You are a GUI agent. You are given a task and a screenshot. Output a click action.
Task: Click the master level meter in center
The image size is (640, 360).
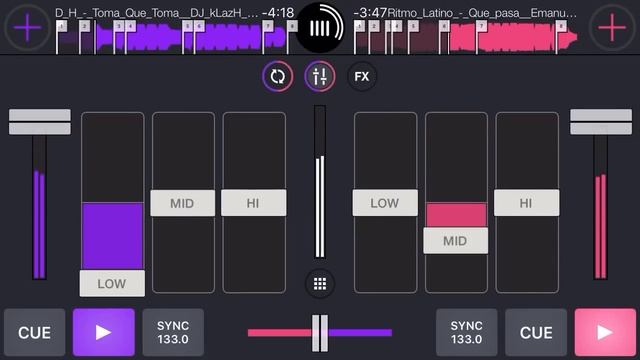[320, 182]
